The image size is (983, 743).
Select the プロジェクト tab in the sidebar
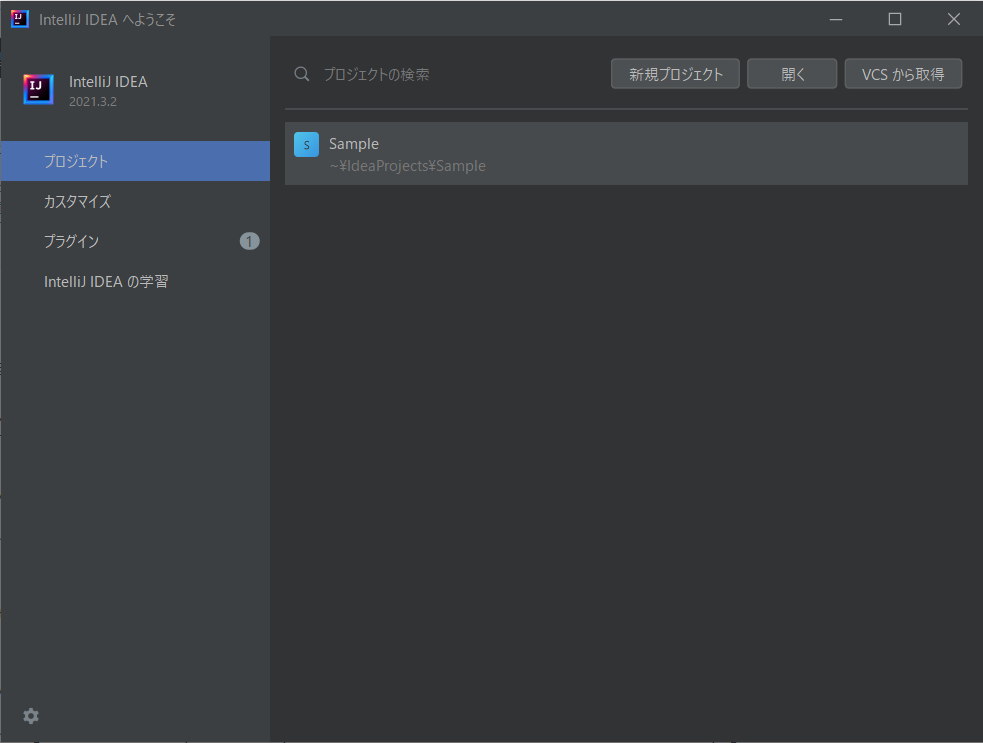click(135, 161)
